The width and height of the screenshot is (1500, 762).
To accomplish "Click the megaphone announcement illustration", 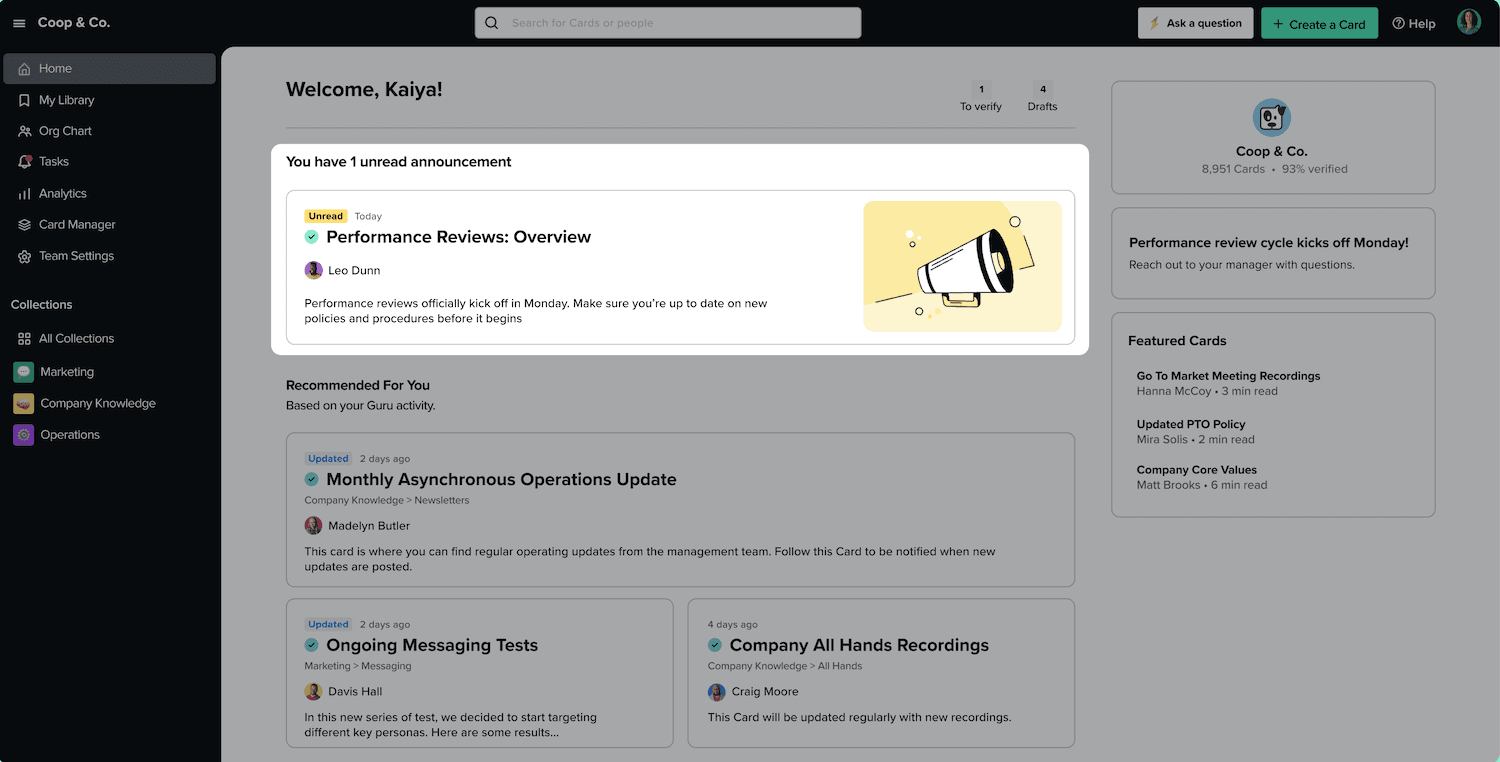I will tap(962, 266).
